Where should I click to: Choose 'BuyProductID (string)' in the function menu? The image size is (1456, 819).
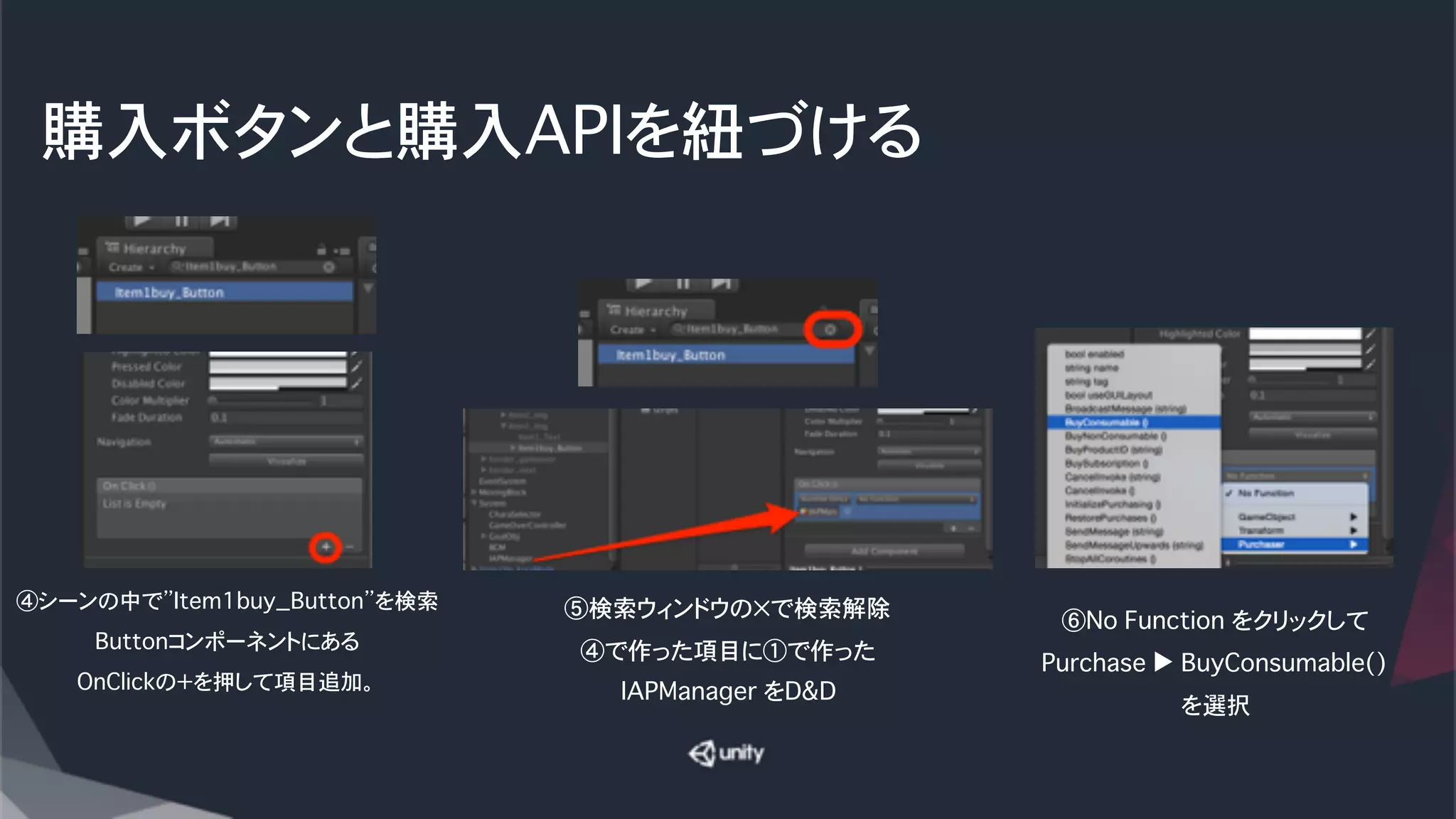coord(1134,450)
